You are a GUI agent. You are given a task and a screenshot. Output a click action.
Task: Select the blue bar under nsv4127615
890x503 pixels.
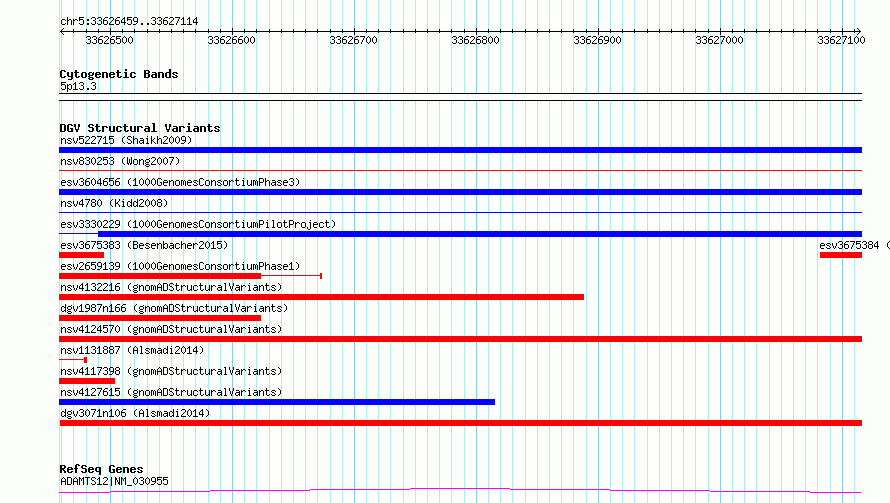pos(277,402)
